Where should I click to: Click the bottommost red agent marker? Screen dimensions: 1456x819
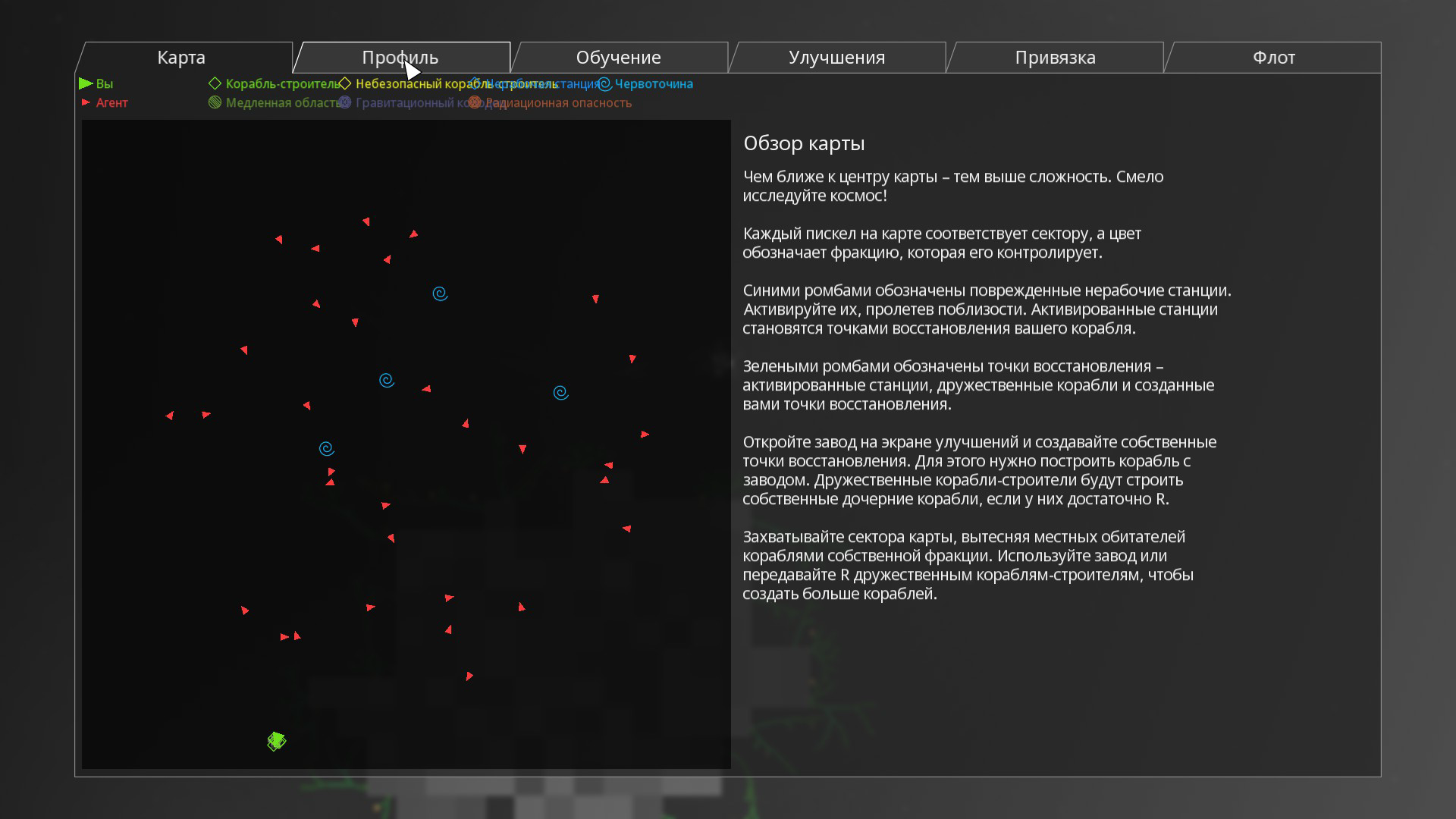pyautogui.click(x=469, y=676)
